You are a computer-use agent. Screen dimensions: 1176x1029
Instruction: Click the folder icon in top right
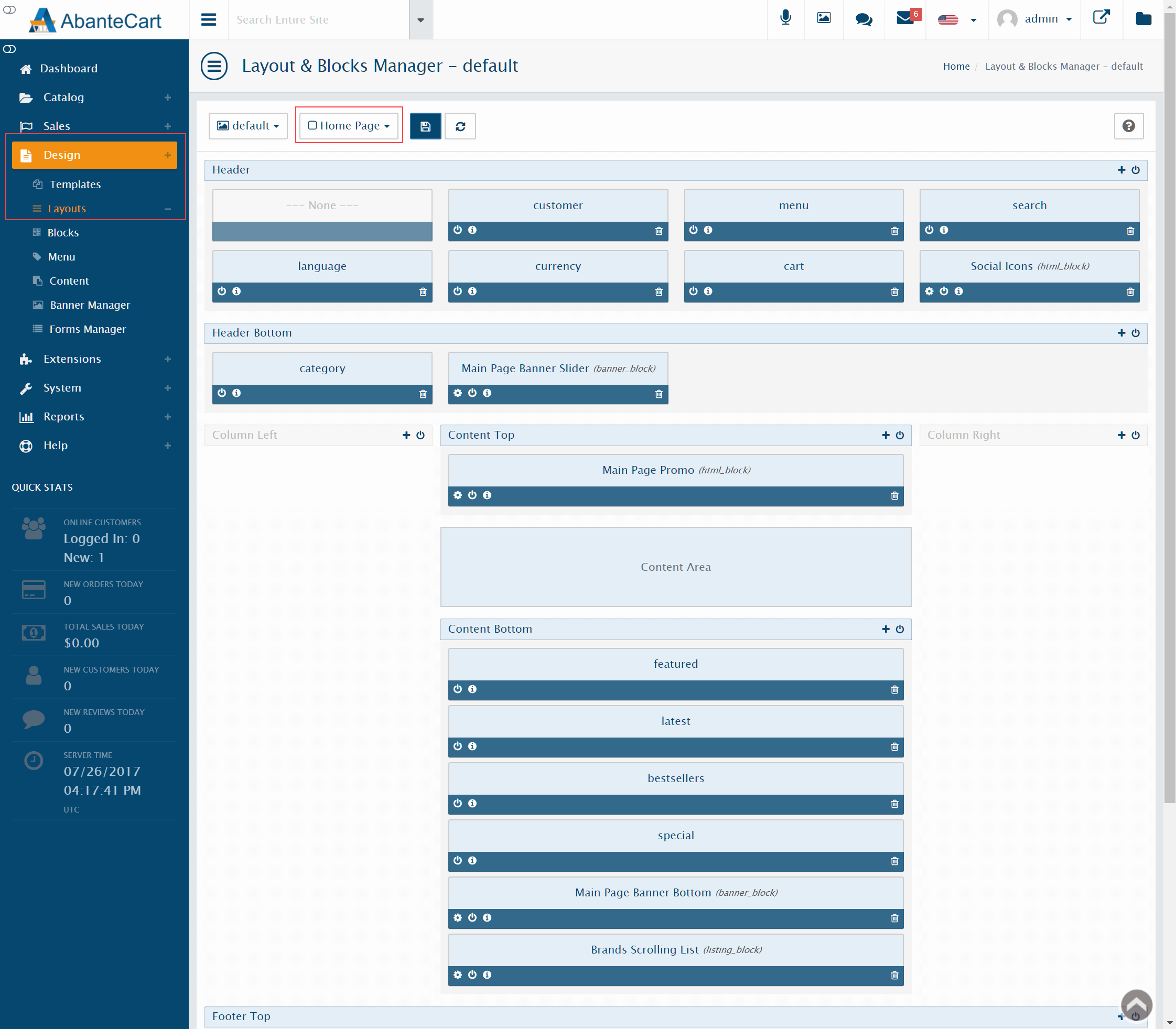(1143, 19)
